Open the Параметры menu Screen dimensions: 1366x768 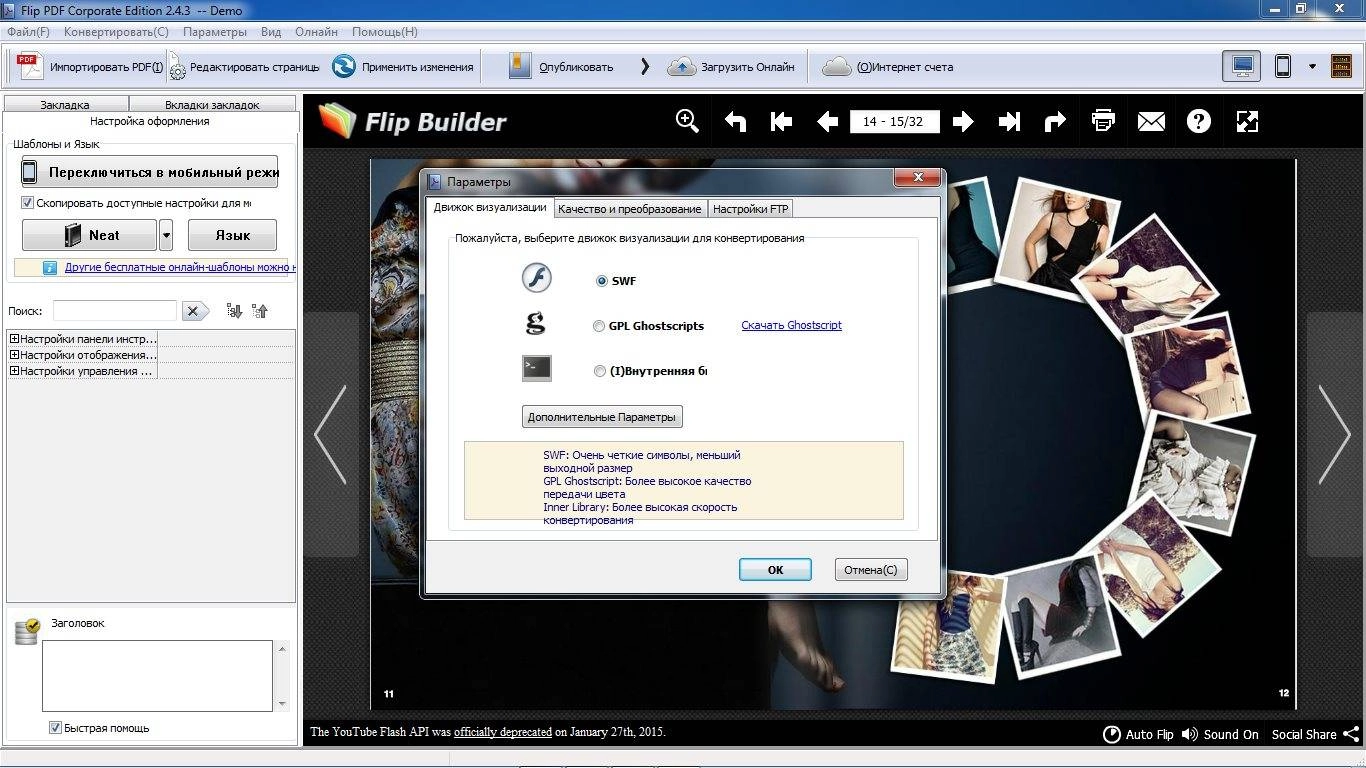point(215,32)
